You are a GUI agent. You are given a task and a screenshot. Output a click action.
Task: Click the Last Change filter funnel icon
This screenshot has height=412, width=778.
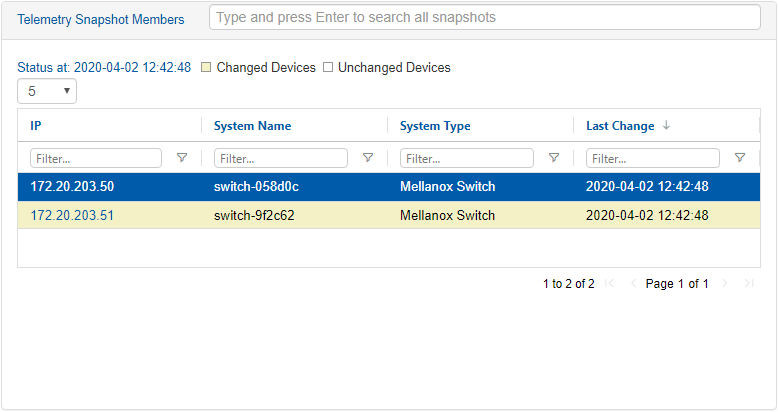click(x=740, y=158)
